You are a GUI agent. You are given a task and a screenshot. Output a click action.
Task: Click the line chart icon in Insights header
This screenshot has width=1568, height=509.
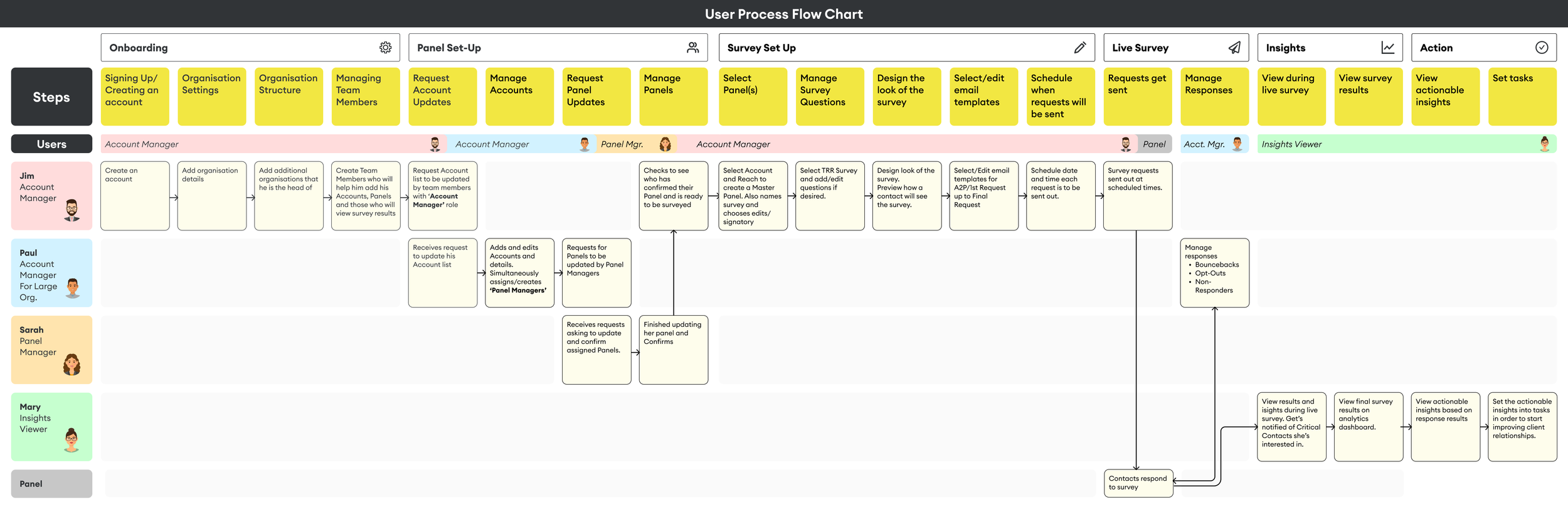[x=1388, y=48]
